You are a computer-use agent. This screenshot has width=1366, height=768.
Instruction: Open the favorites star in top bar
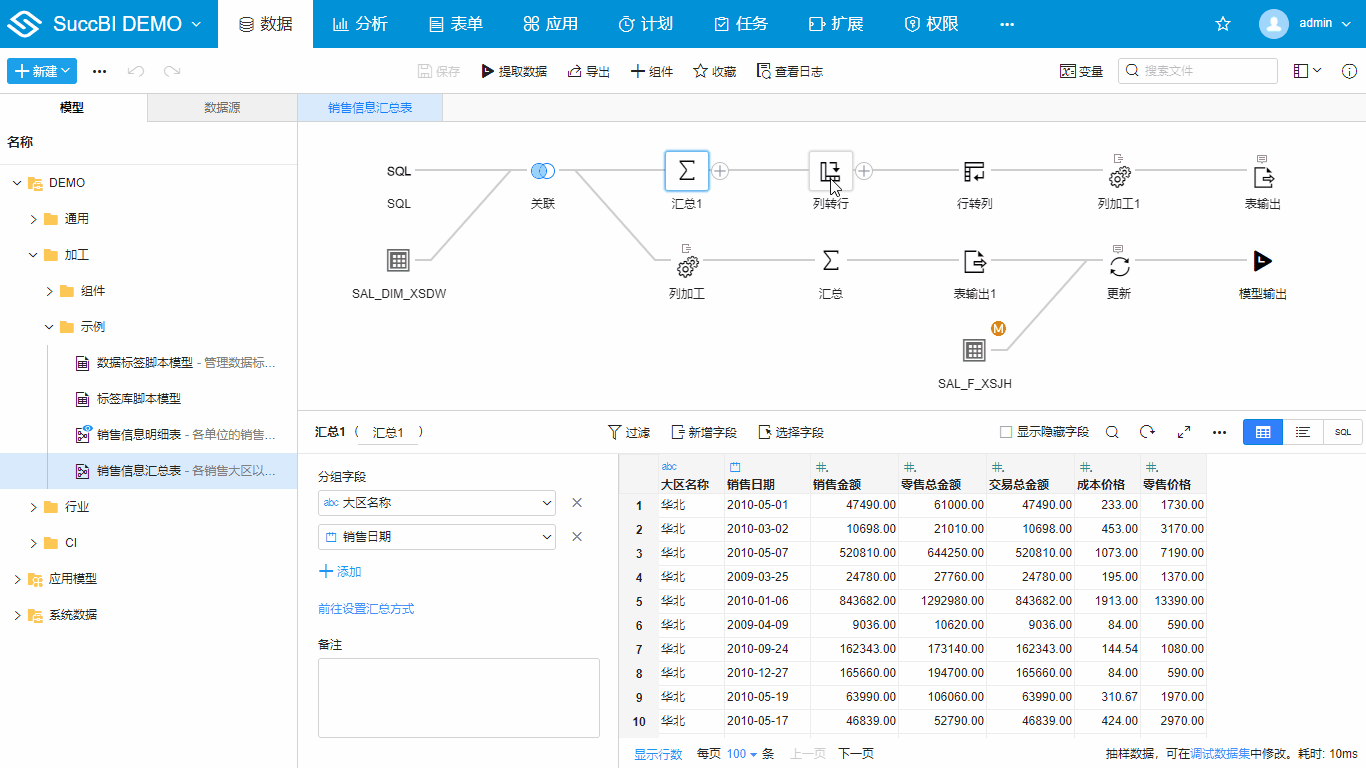pos(1222,24)
